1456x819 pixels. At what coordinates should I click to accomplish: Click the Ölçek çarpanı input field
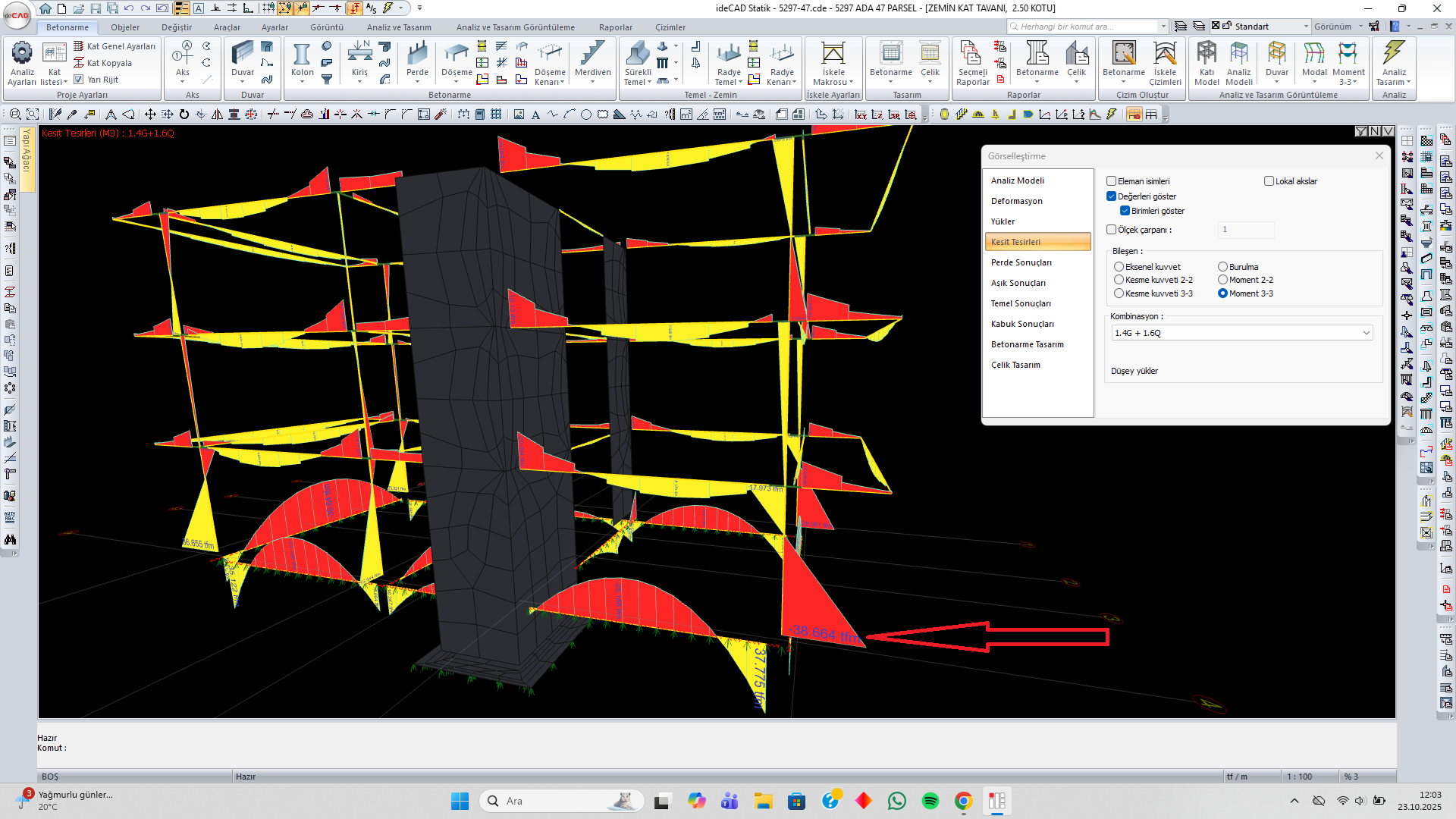point(1246,230)
